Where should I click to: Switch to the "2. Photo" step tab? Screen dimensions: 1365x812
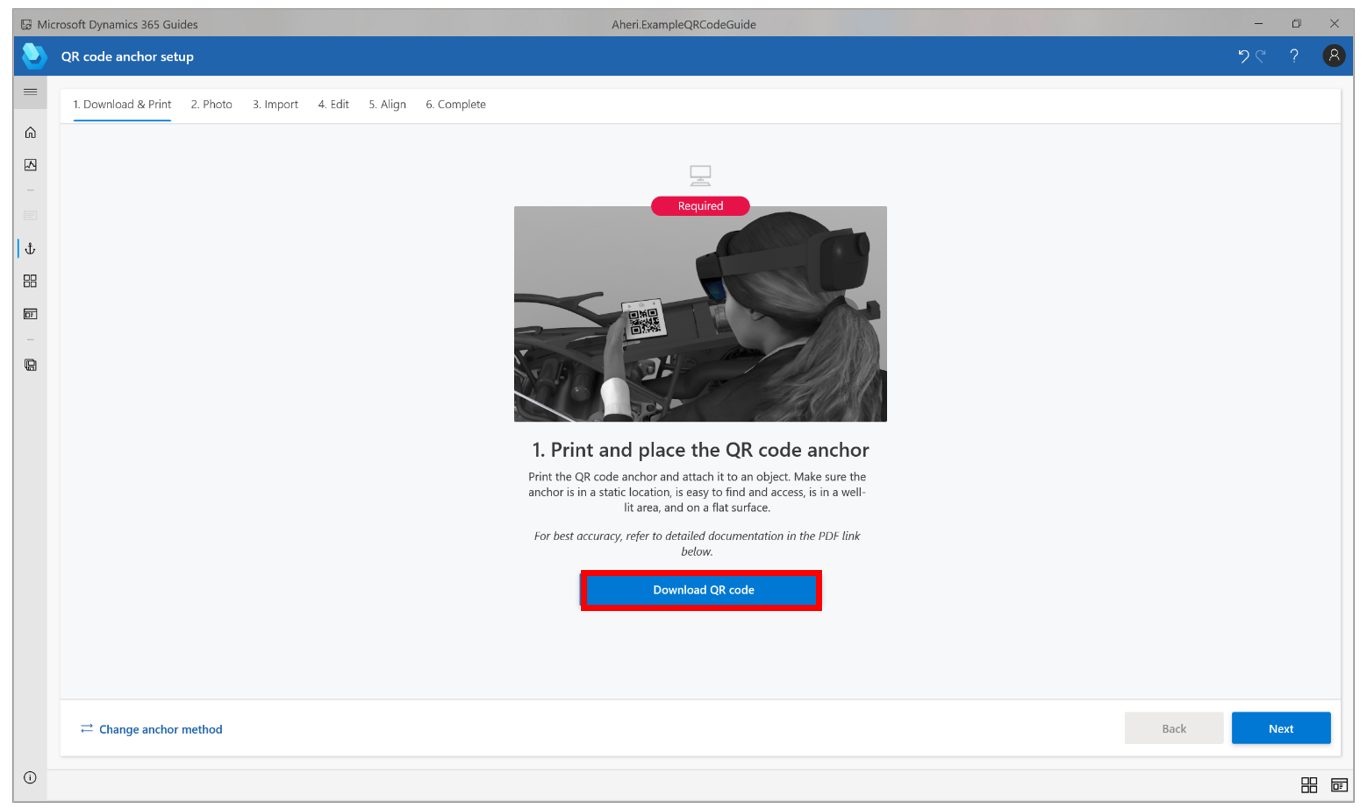coord(211,104)
